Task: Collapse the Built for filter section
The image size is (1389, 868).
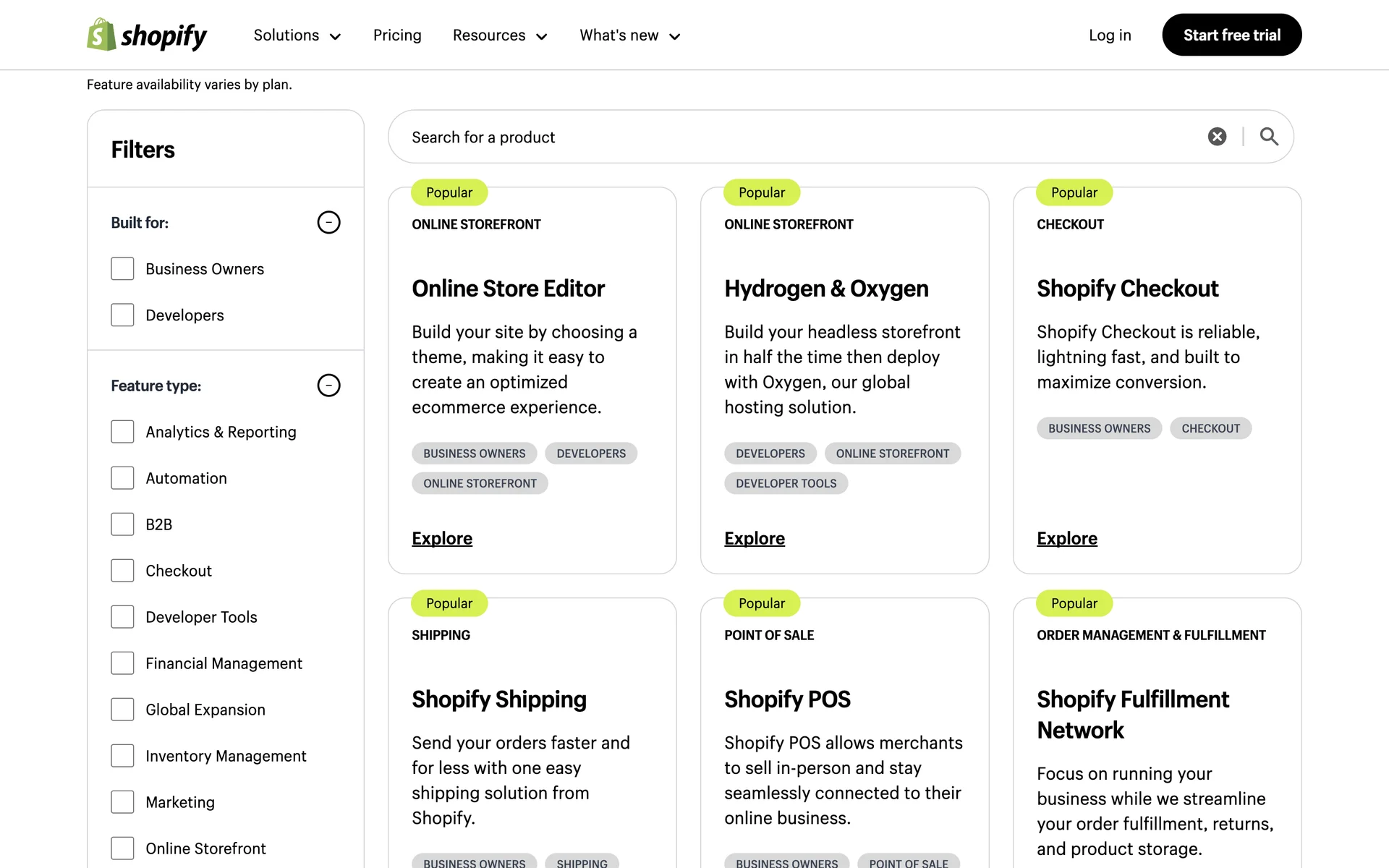Action: [x=328, y=222]
